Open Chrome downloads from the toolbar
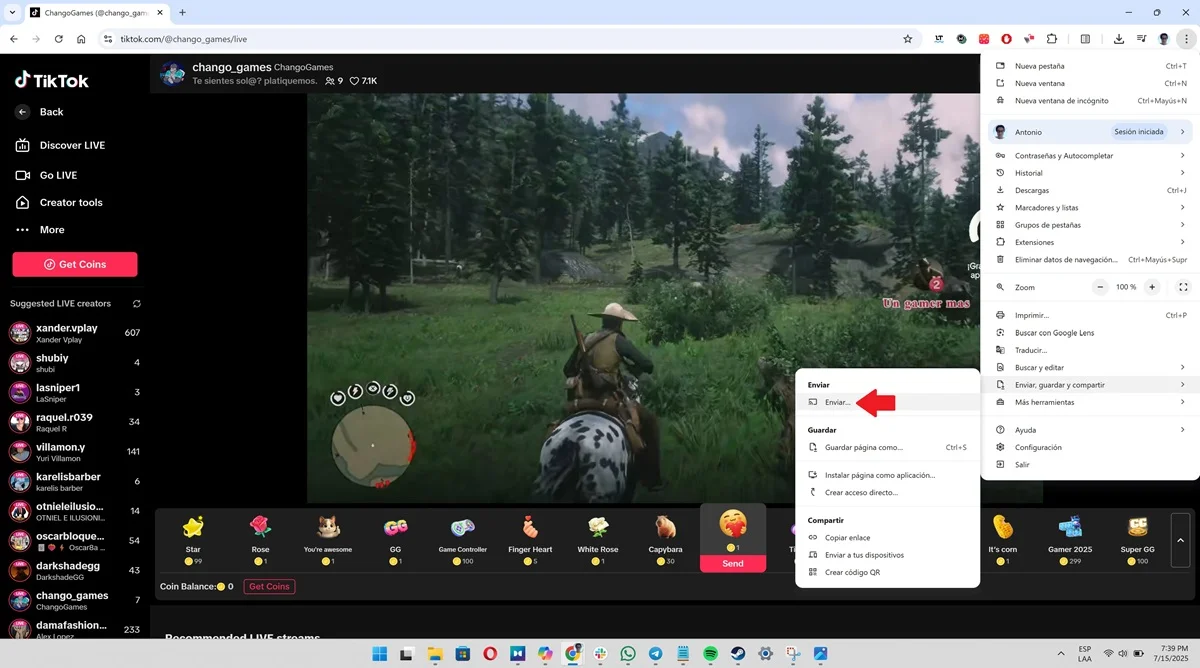 [x=1118, y=39]
